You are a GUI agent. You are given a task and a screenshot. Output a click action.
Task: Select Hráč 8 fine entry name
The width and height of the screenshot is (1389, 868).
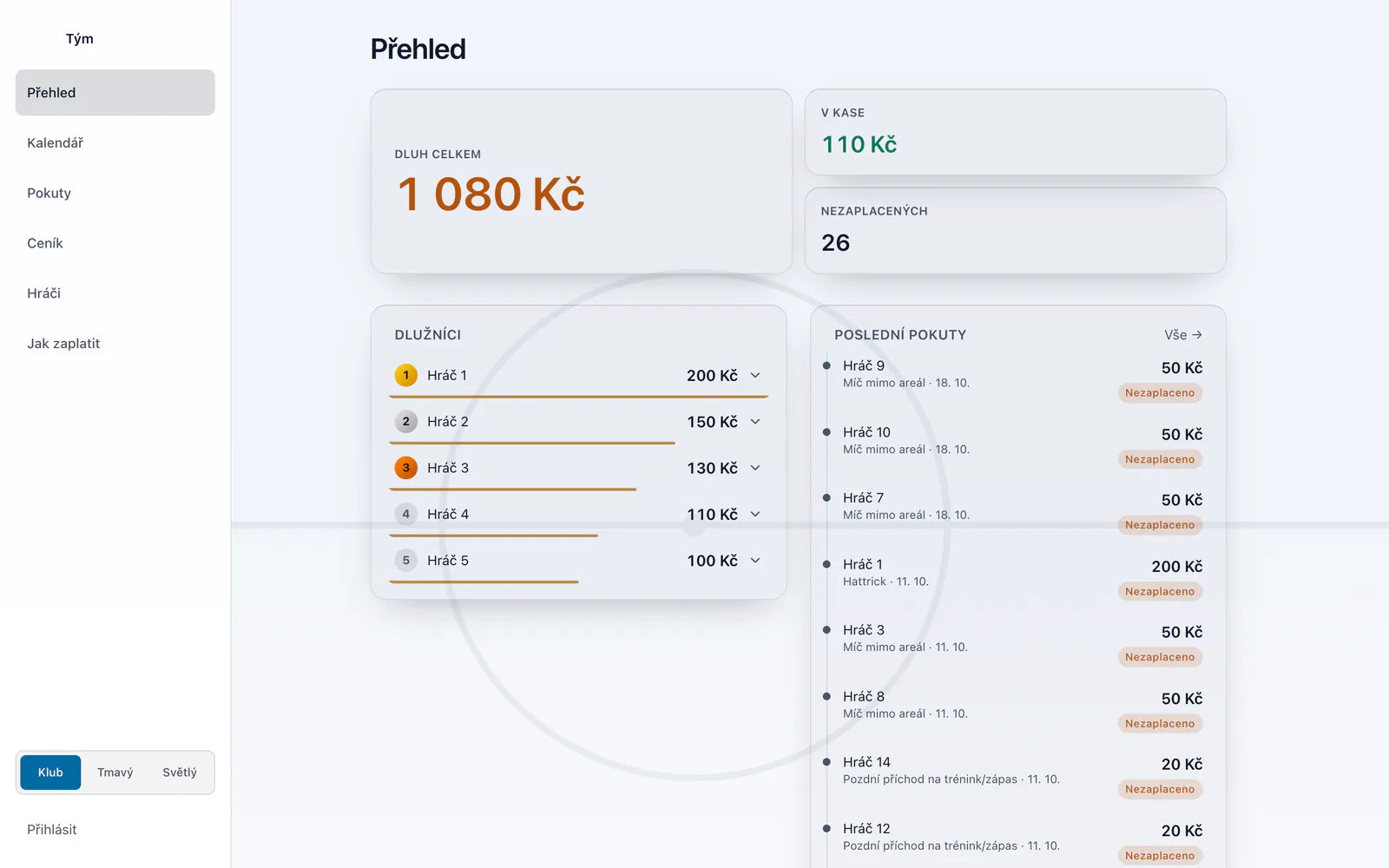pyautogui.click(x=864, y=696)
